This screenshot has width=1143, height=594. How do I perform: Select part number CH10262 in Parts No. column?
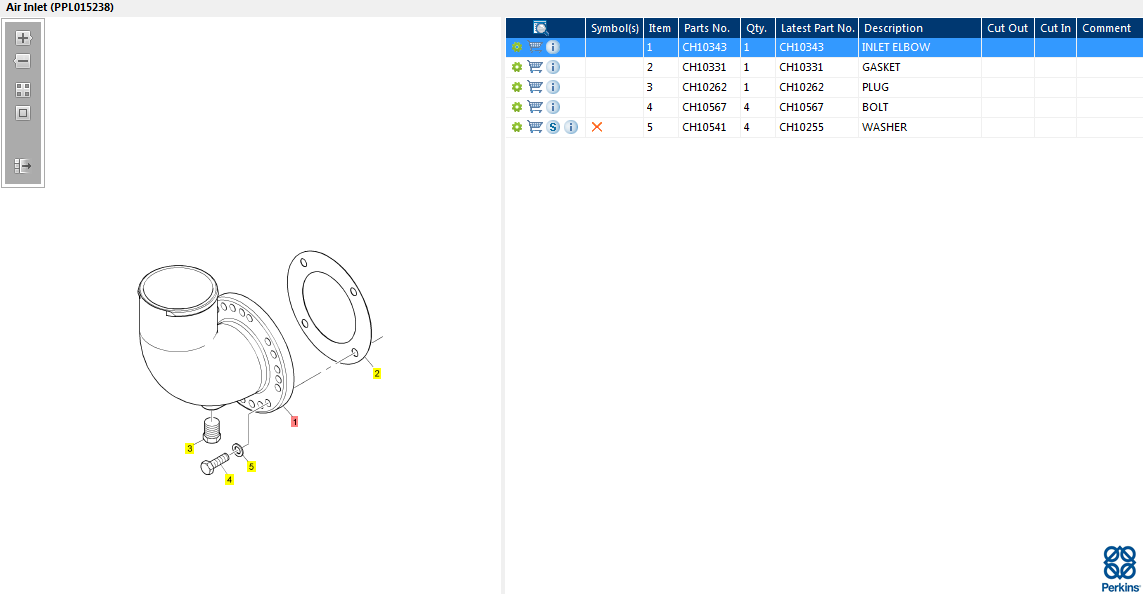[x=704, y=87]
